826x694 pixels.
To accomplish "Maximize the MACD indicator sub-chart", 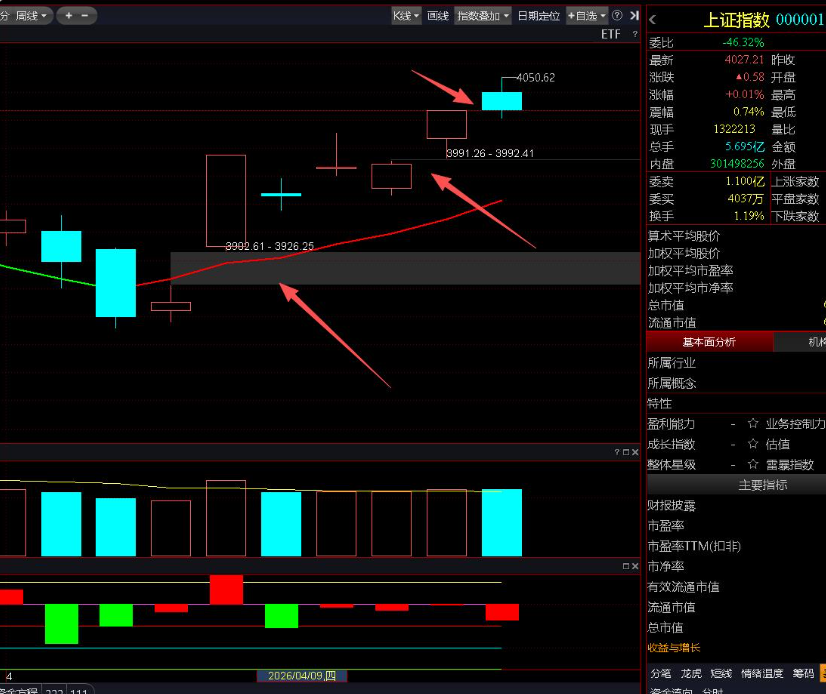I will click(625, 566).
